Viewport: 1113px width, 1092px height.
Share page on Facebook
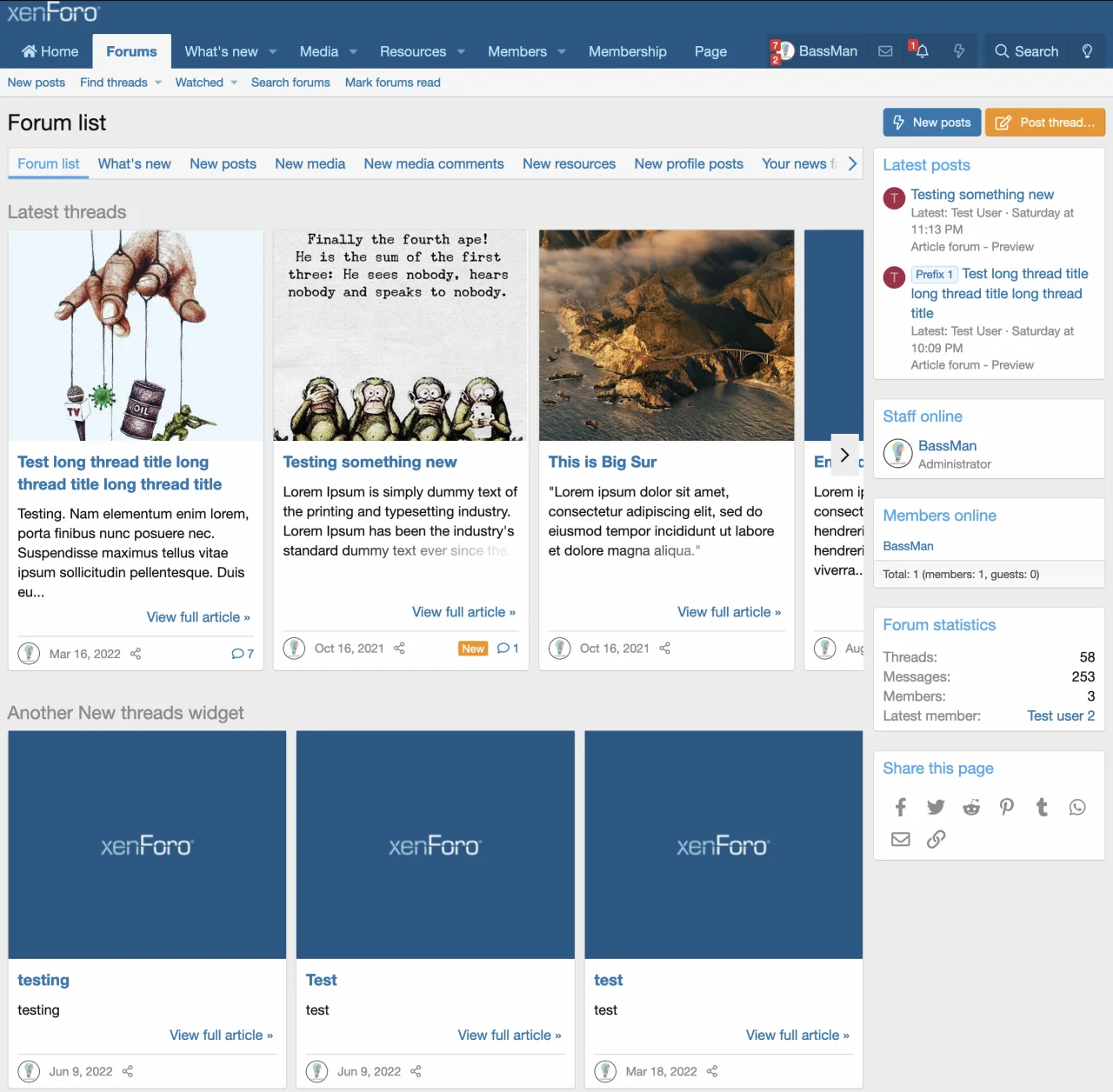coord(901,808)
